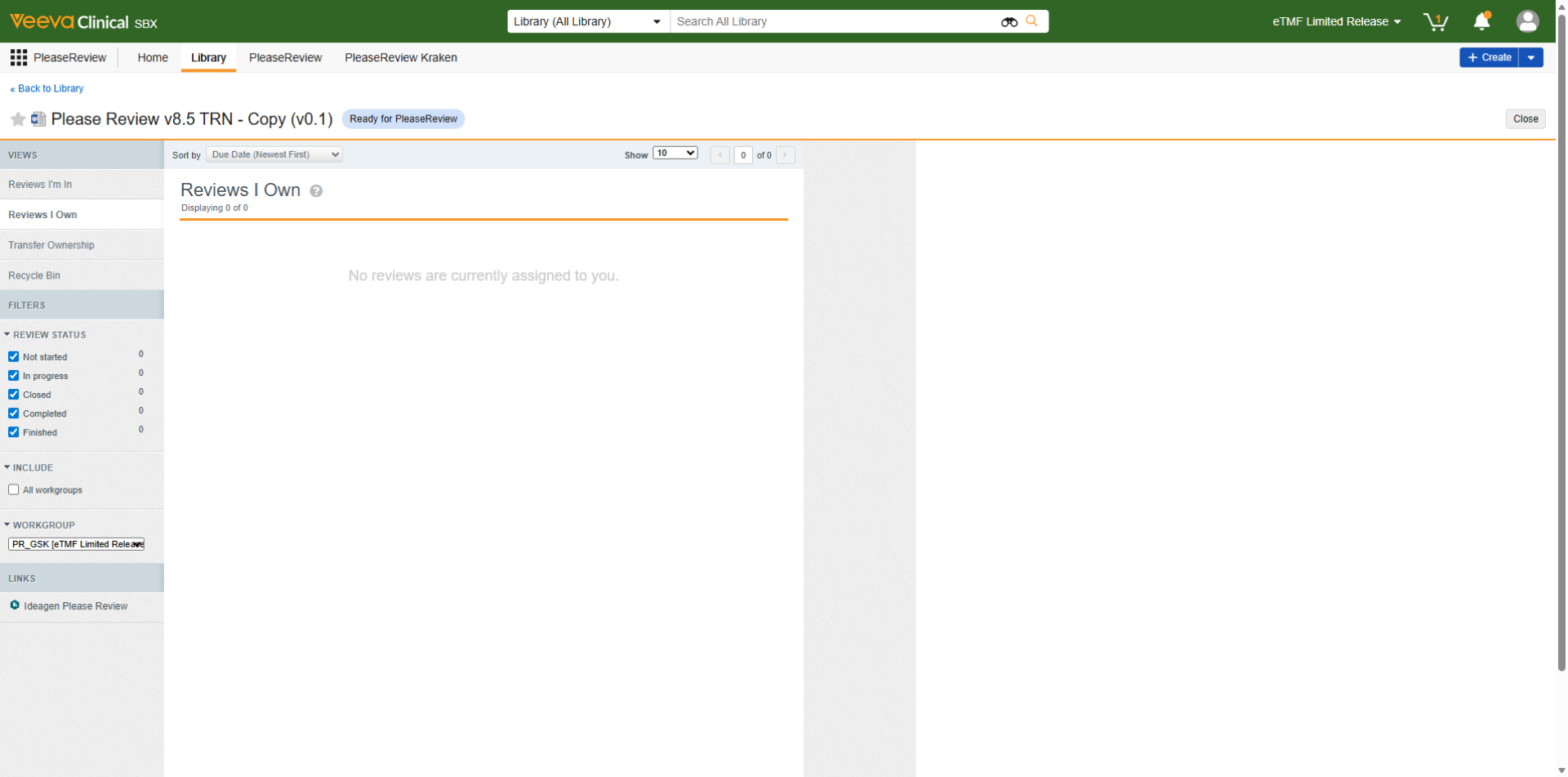Collapse the Include filter section

[x=29, y=468]
